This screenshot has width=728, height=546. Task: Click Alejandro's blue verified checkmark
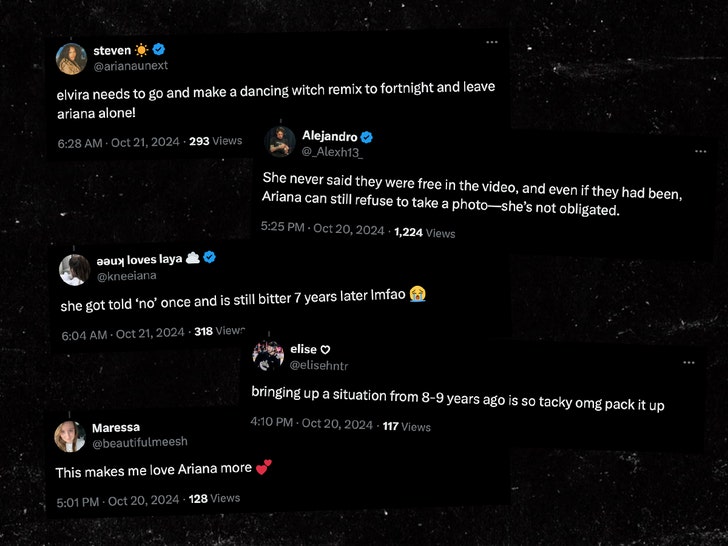(367, 136)
